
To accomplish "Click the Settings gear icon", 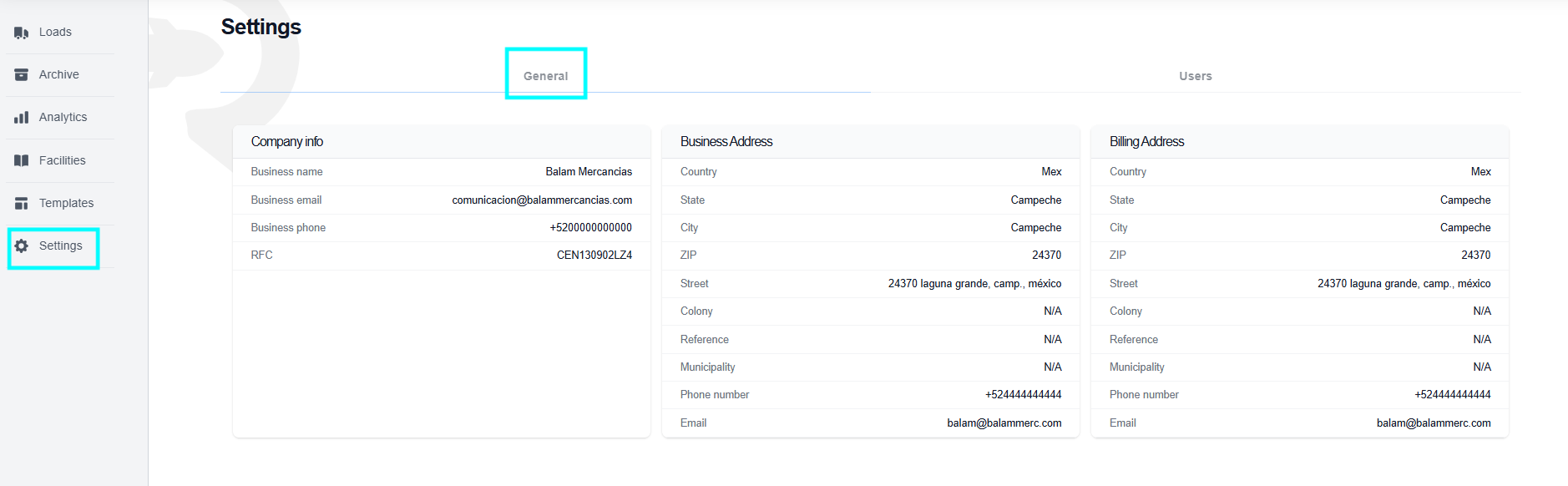I will [x=22, y=246].
